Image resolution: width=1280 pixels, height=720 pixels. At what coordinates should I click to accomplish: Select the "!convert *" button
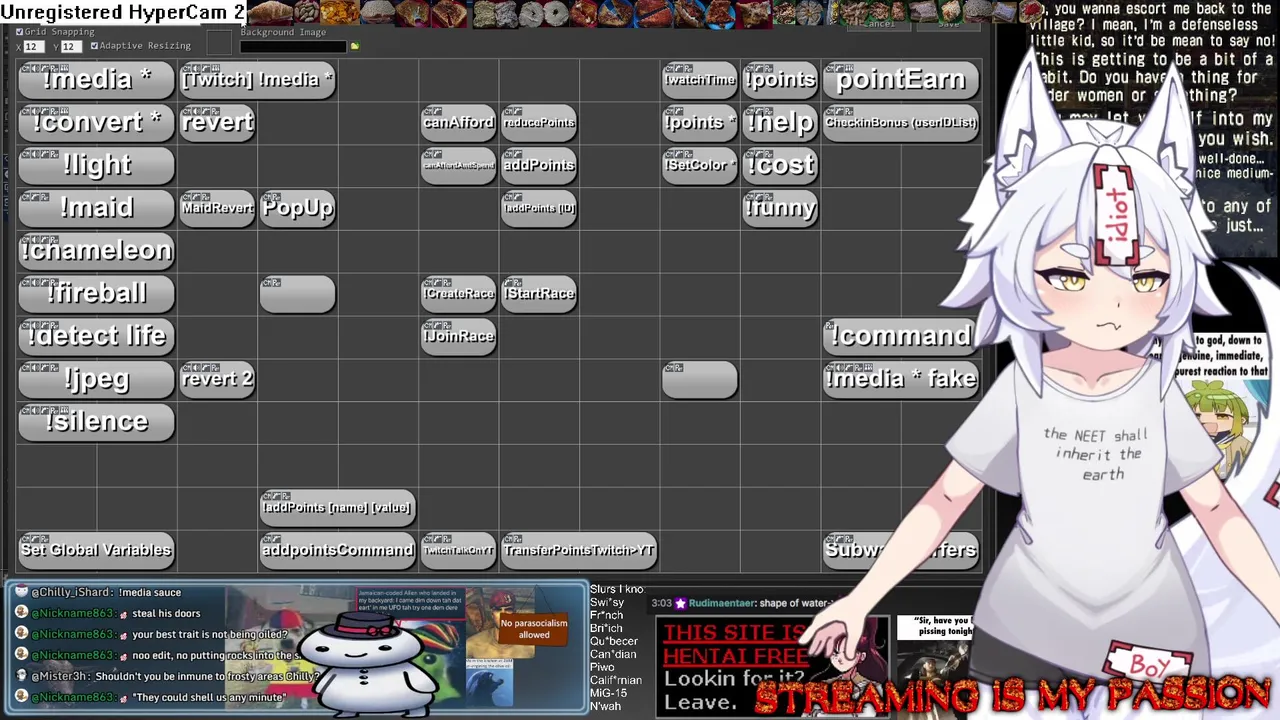pyautogui.click(x=97, y=122)
